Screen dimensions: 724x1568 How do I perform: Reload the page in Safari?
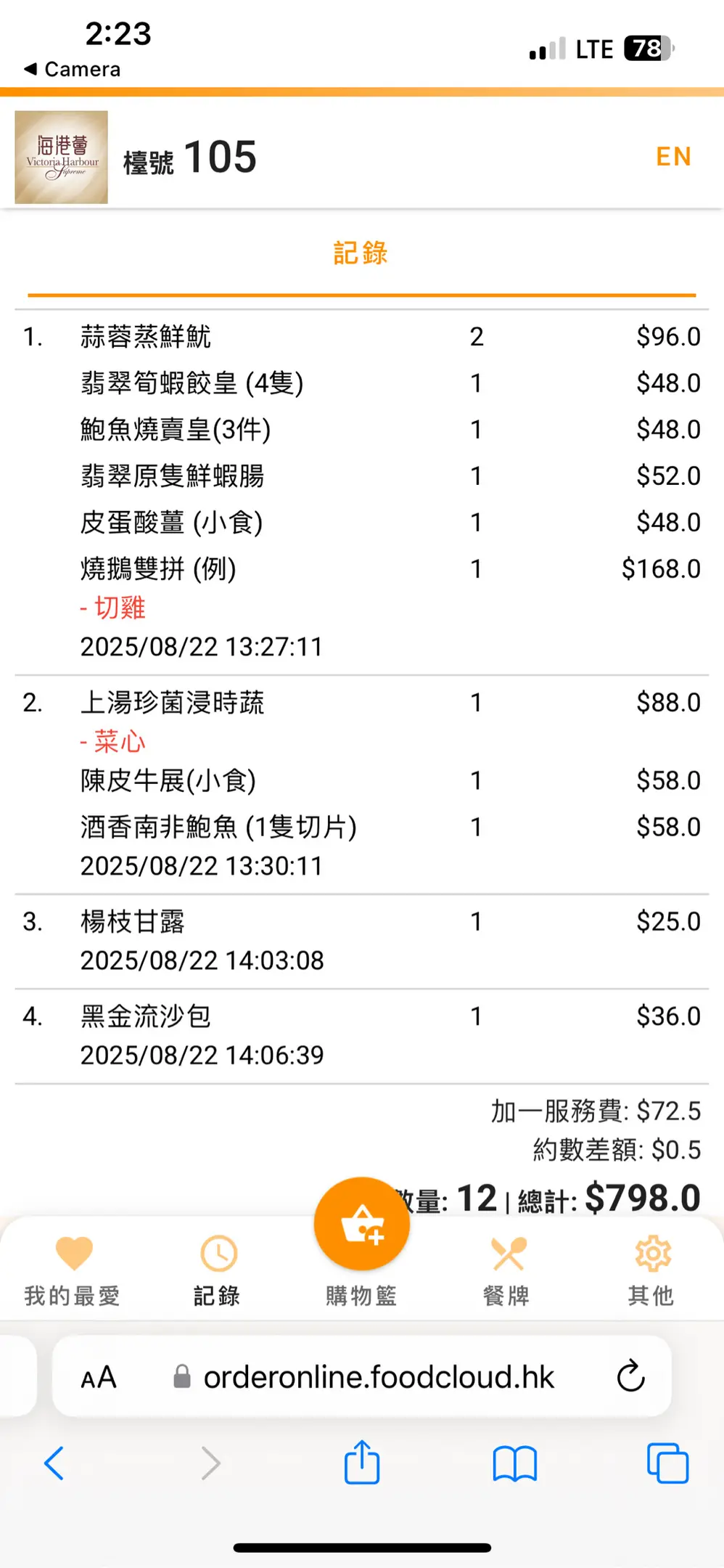(630, 1376)
